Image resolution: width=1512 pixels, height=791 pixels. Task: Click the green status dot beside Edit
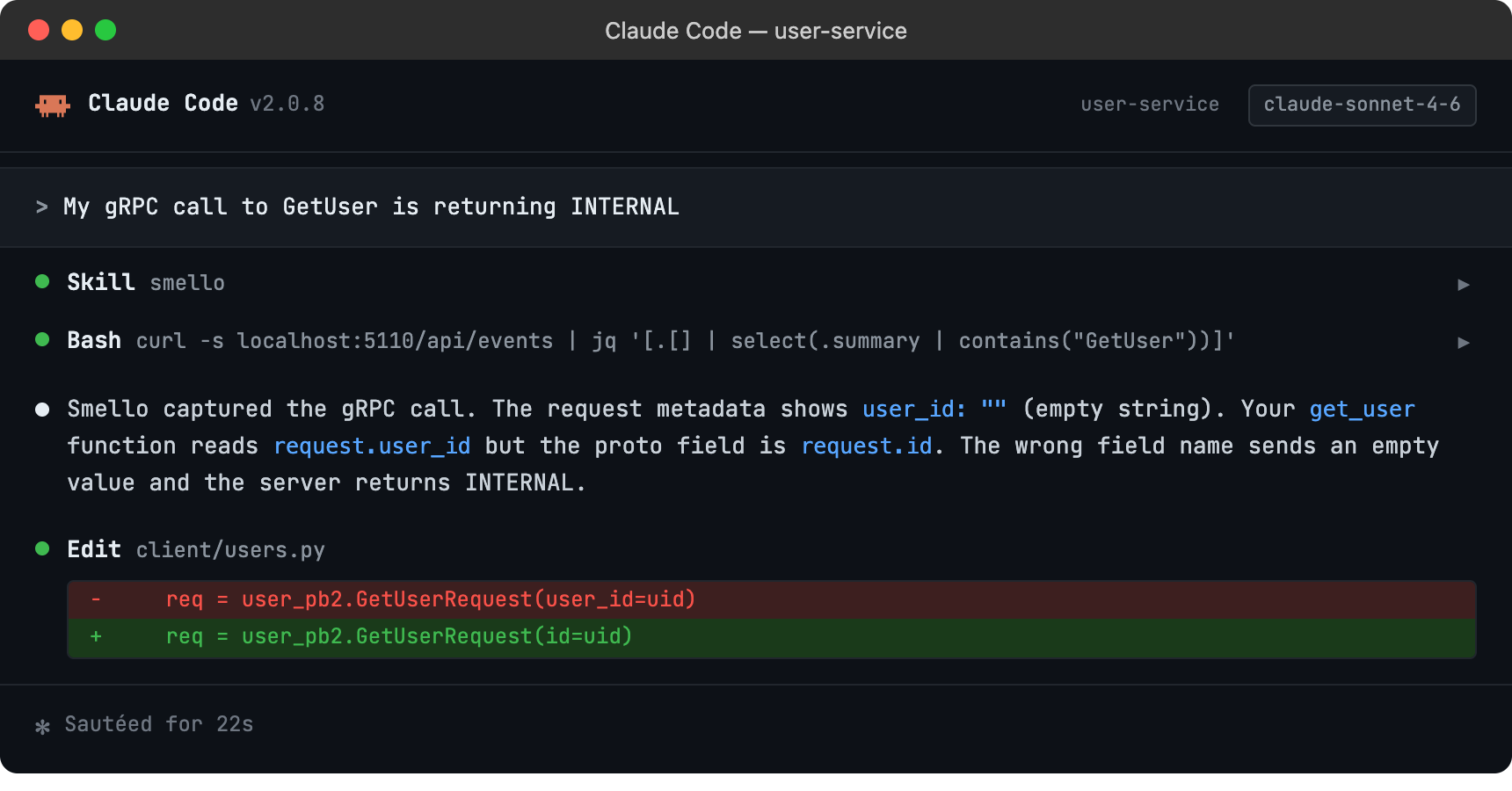tap(42, 548)
